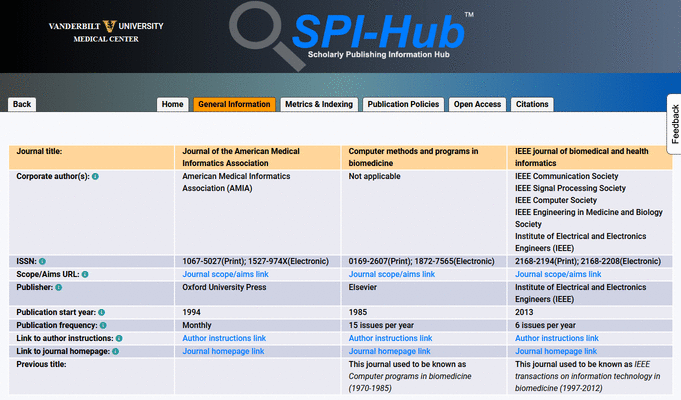Click info icon beside Publication frequency
The width and height of the screenshot is (681, 400).
coord(103,325)
